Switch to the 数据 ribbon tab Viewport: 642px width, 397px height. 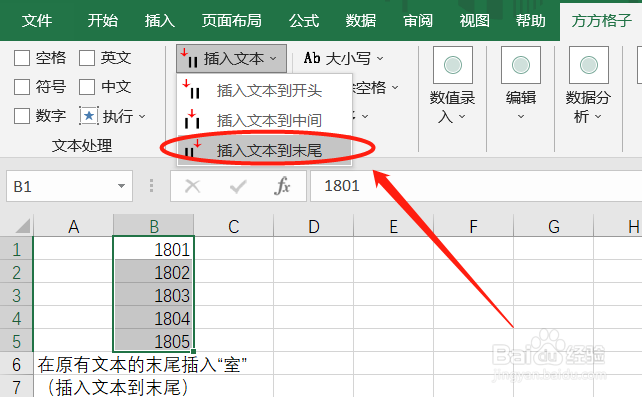361,20
